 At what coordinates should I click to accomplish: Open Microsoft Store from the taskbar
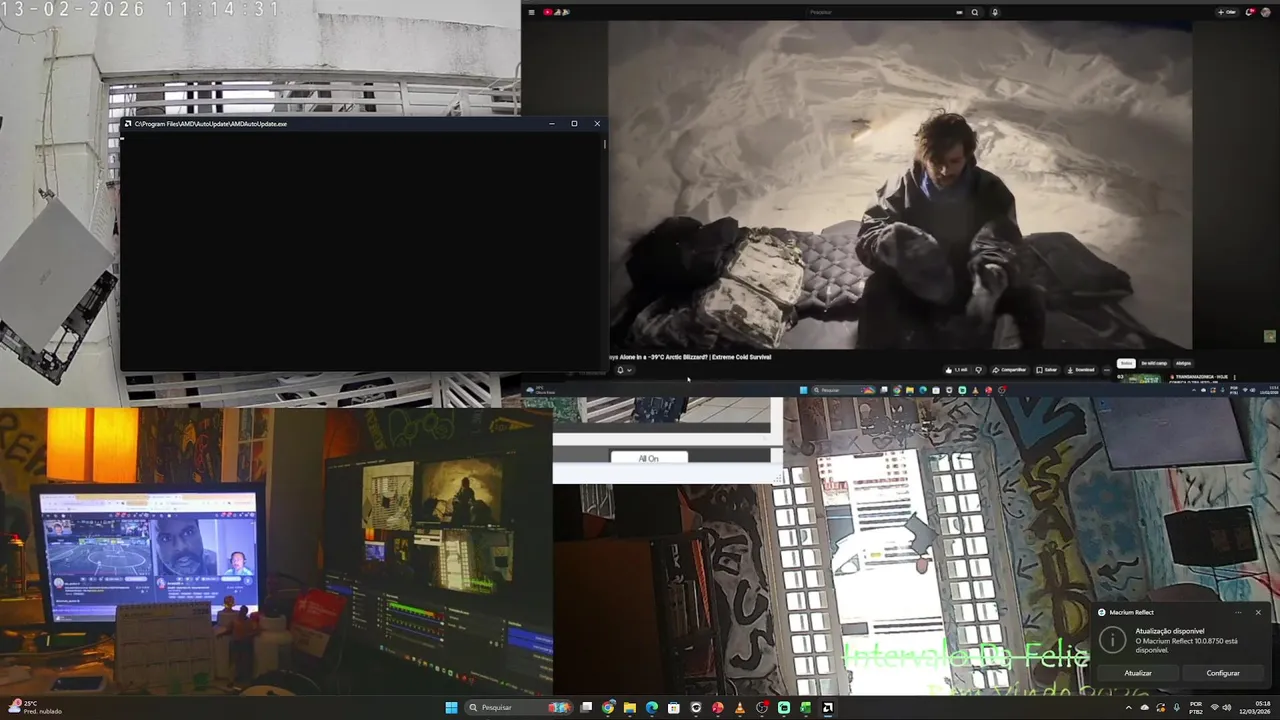pos(674,708)
